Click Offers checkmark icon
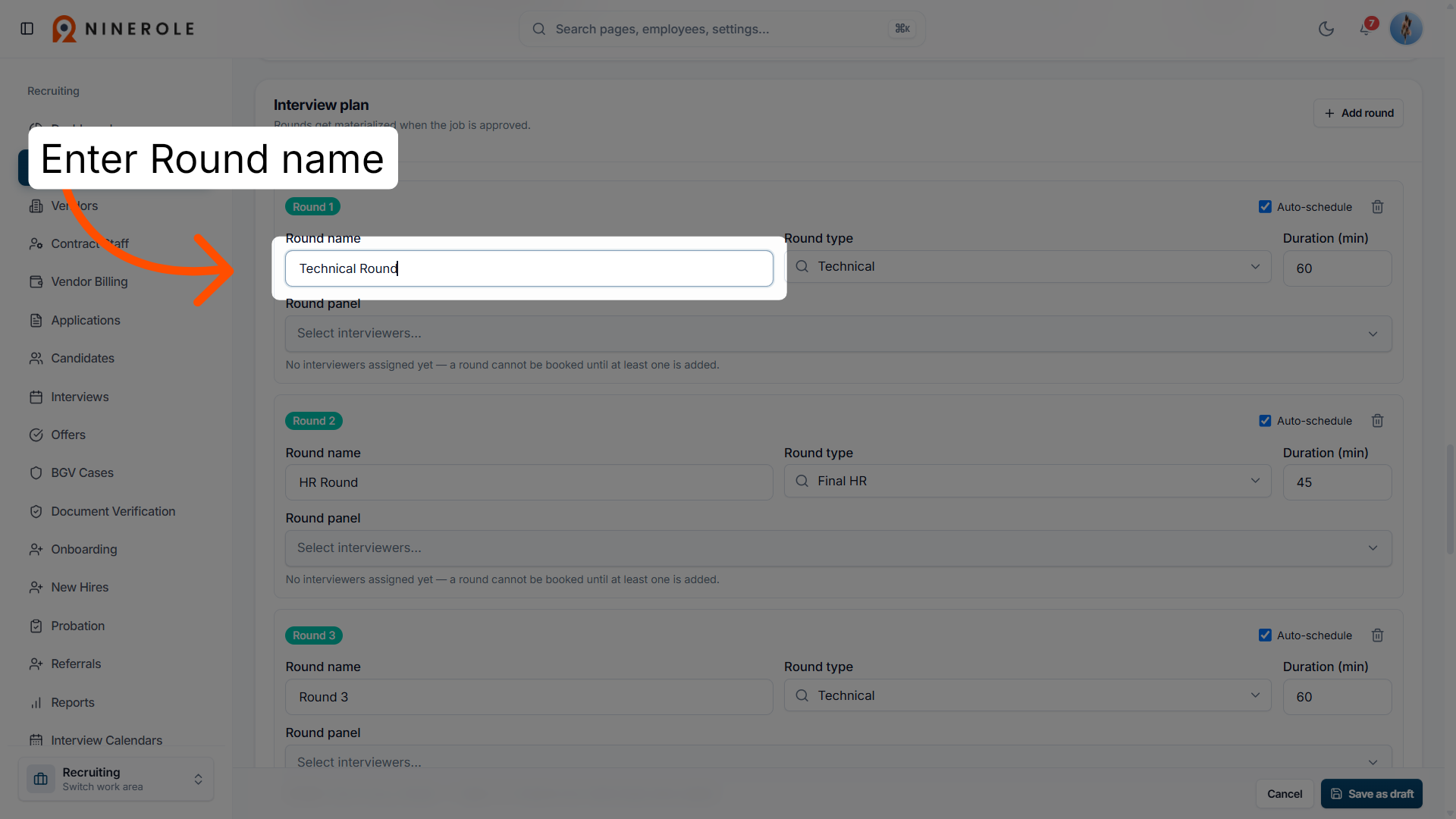1456x819 pixels. point(36,435)
